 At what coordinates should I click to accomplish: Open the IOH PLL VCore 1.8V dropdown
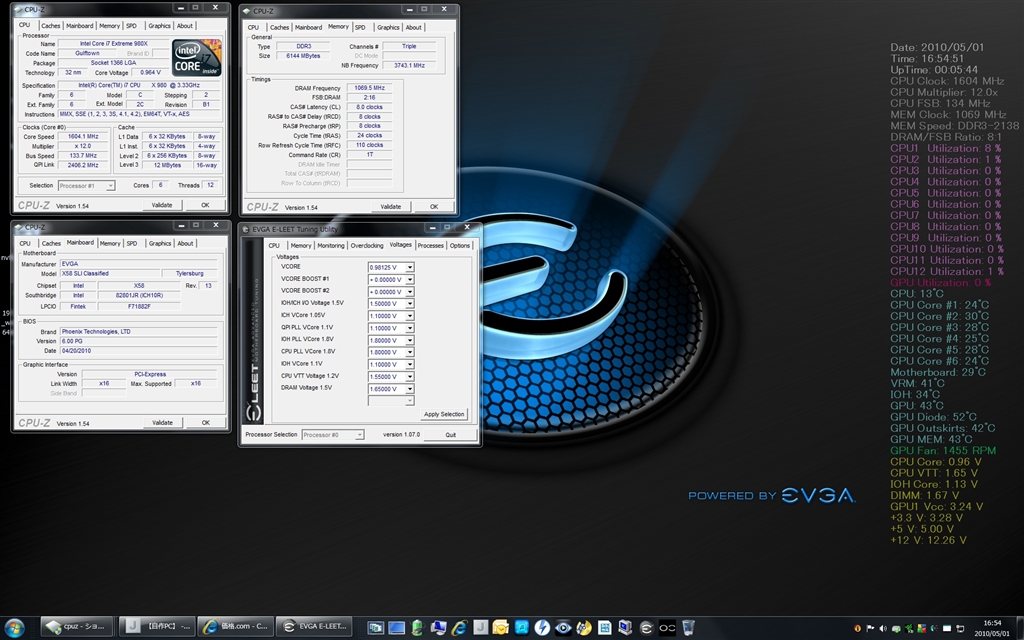(409, 340)
